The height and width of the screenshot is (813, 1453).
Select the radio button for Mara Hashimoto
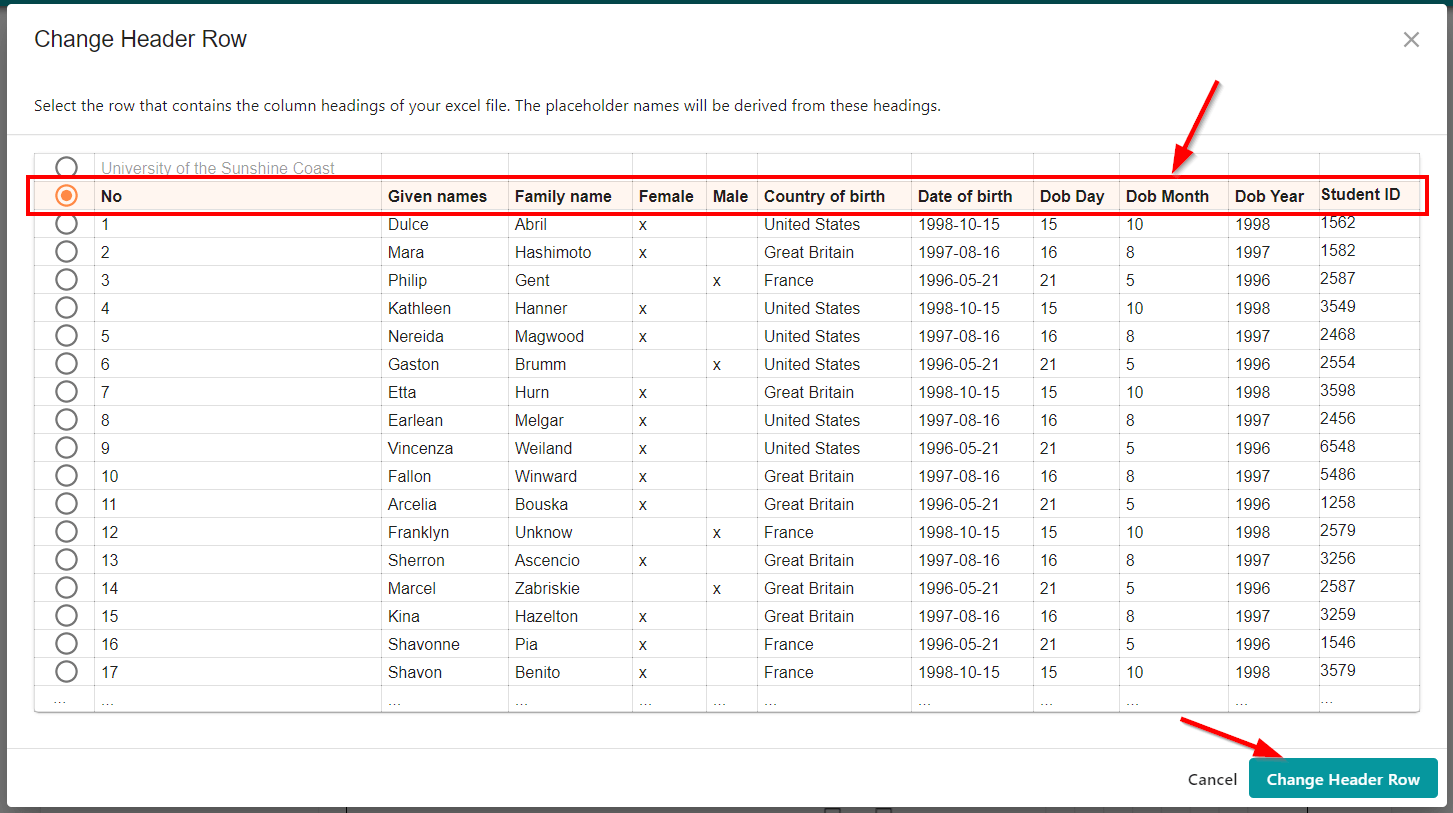tap(66, 252)
